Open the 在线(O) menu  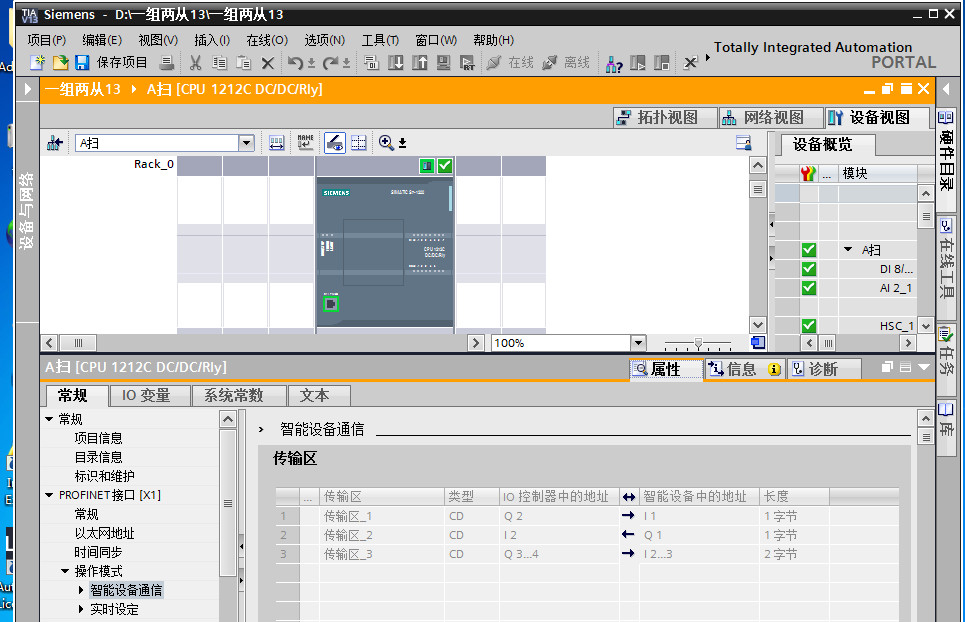(266, 40)
